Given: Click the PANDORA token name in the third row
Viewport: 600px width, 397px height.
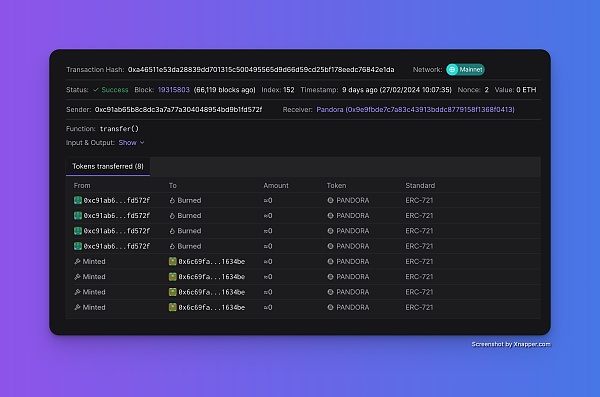Looking at the screenshot, I should (353, 231).
